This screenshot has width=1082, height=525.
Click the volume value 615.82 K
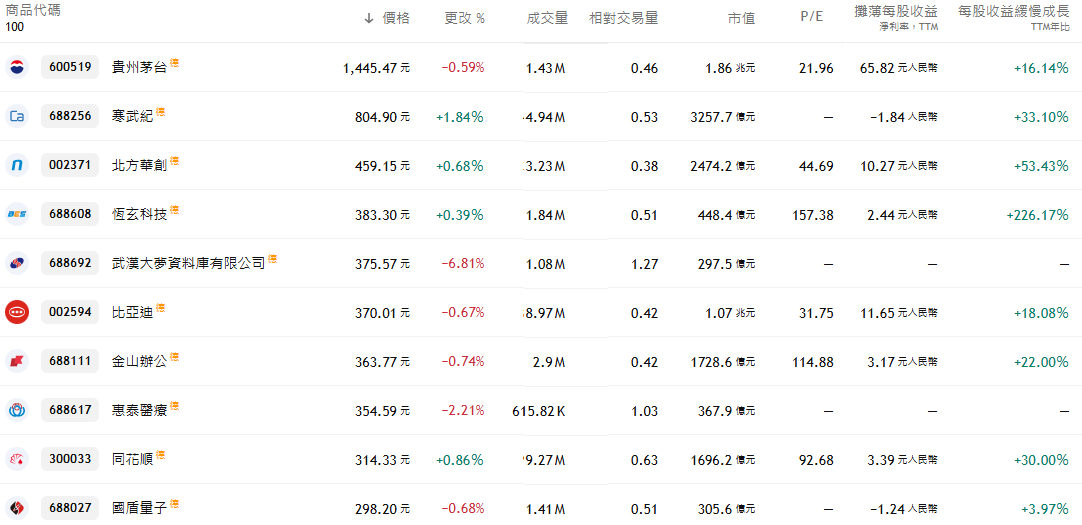[540, 410]
